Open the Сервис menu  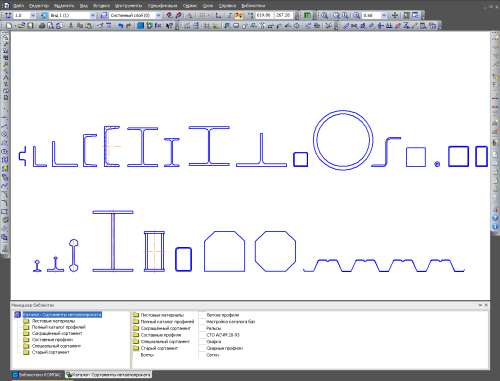point(189,6)
